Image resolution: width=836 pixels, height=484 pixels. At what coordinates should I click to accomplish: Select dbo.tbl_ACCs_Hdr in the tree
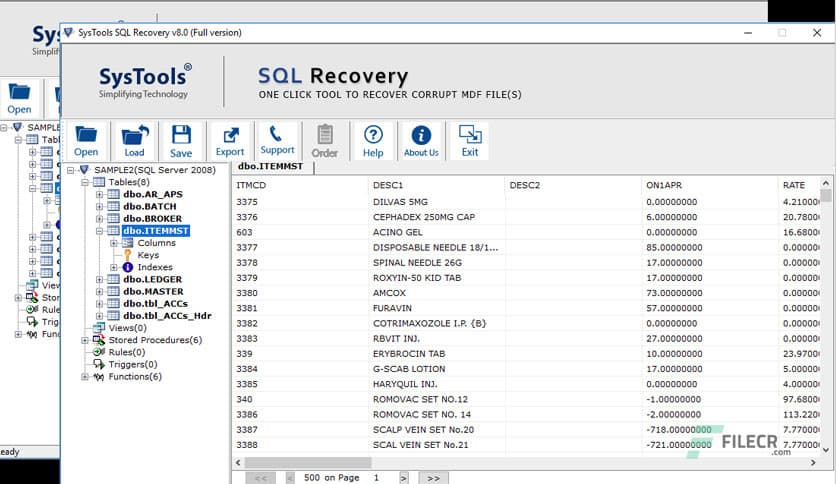coord(167,316)
